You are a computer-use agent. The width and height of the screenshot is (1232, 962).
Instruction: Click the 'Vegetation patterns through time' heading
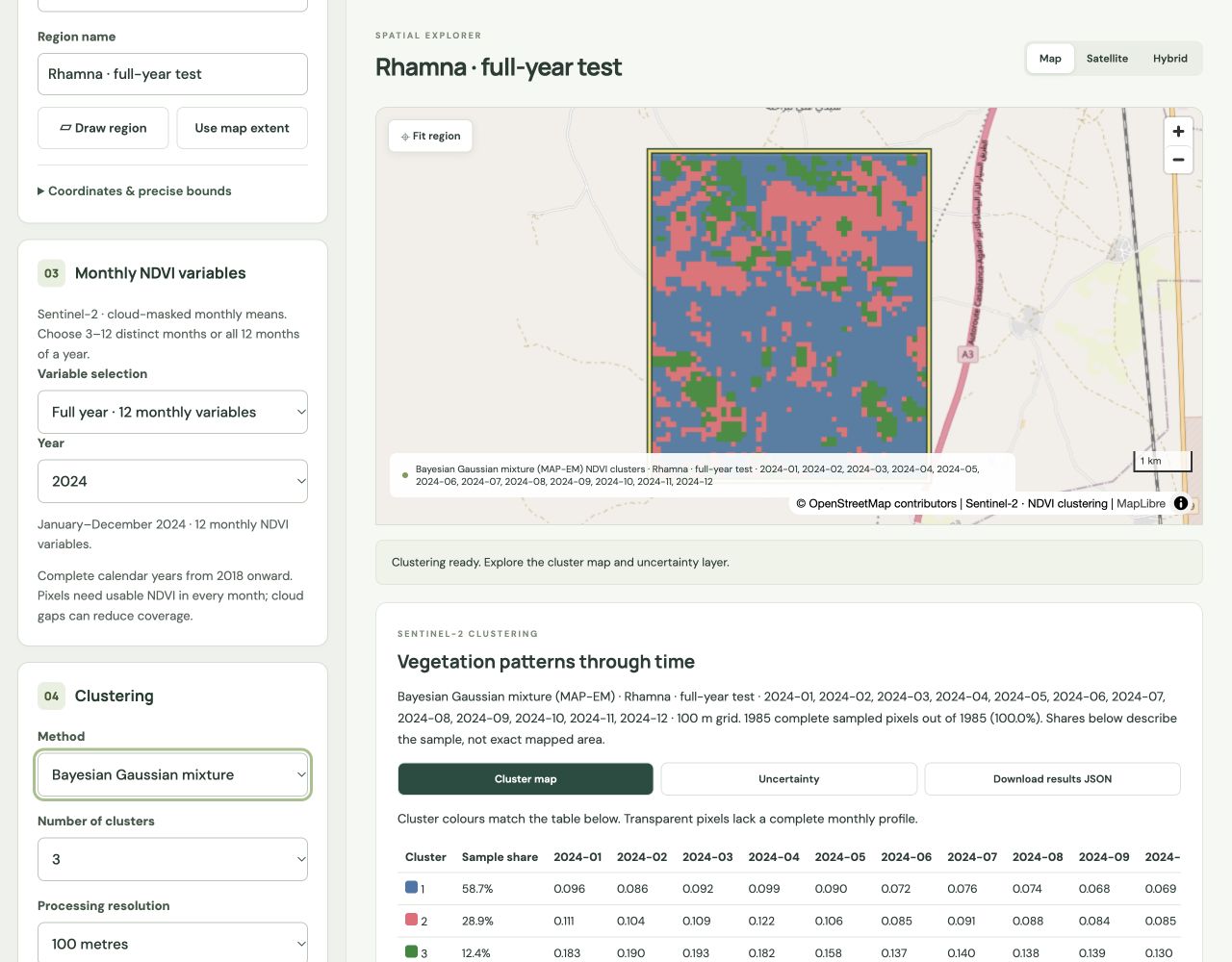tap(546, 662)
